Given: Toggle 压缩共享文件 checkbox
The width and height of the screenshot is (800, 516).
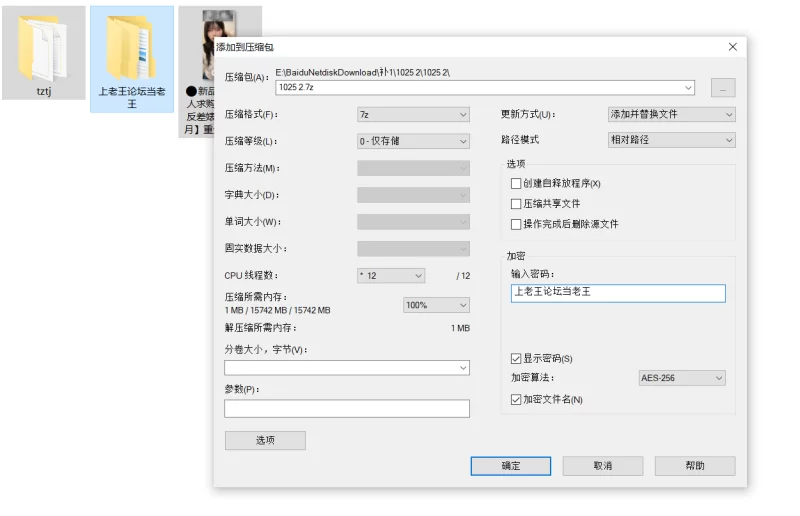Looking at the screenshot, I should point(516,204).
